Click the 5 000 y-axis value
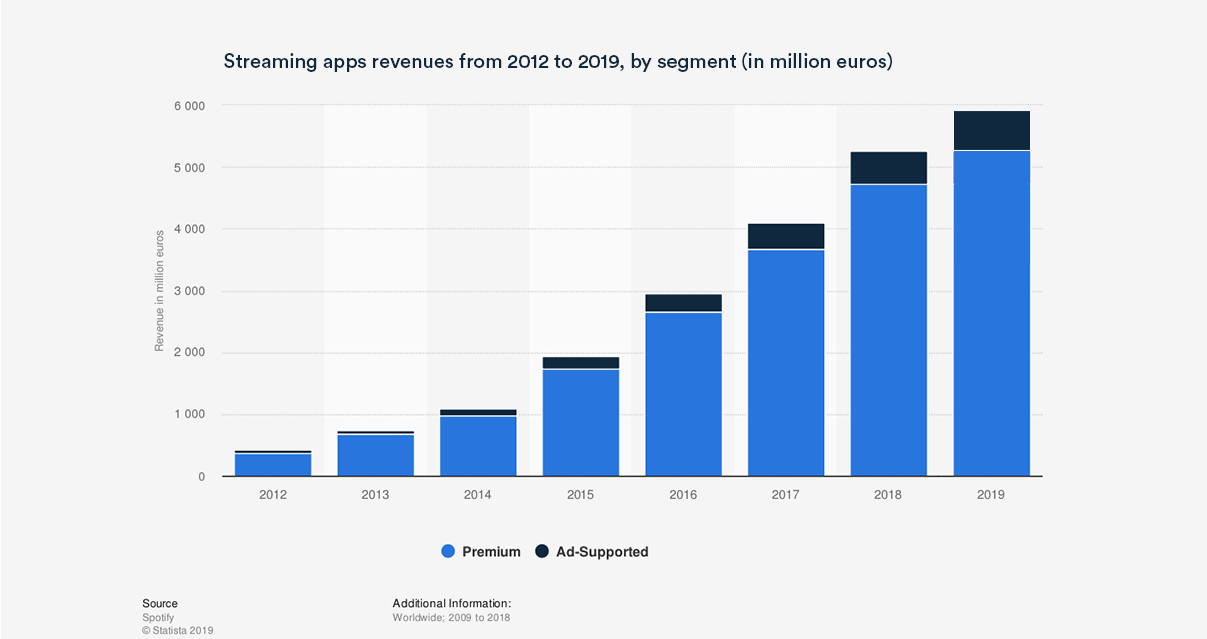The height and width of the screenshot is (639, 1207). (188, 168)
